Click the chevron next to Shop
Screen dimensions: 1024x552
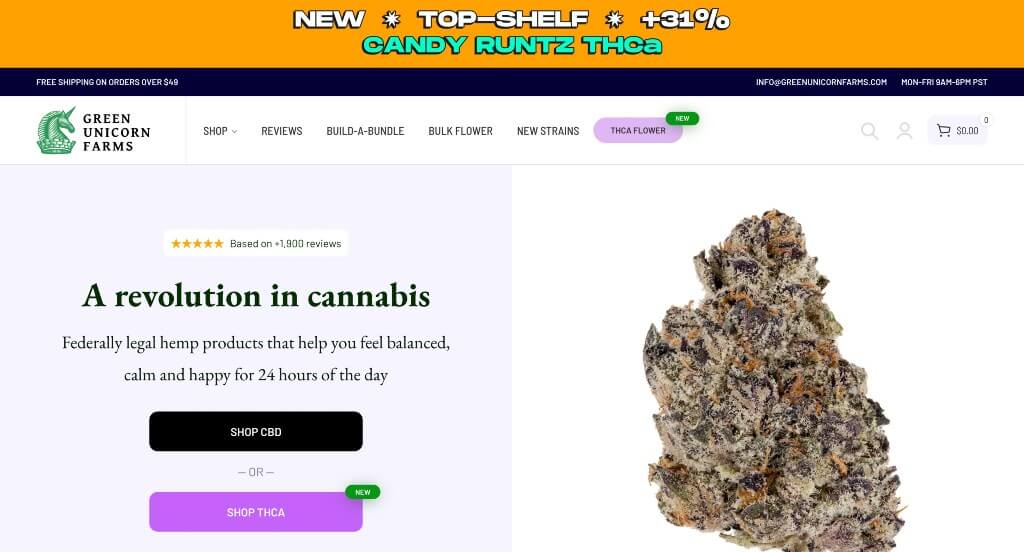coord(234,131)
